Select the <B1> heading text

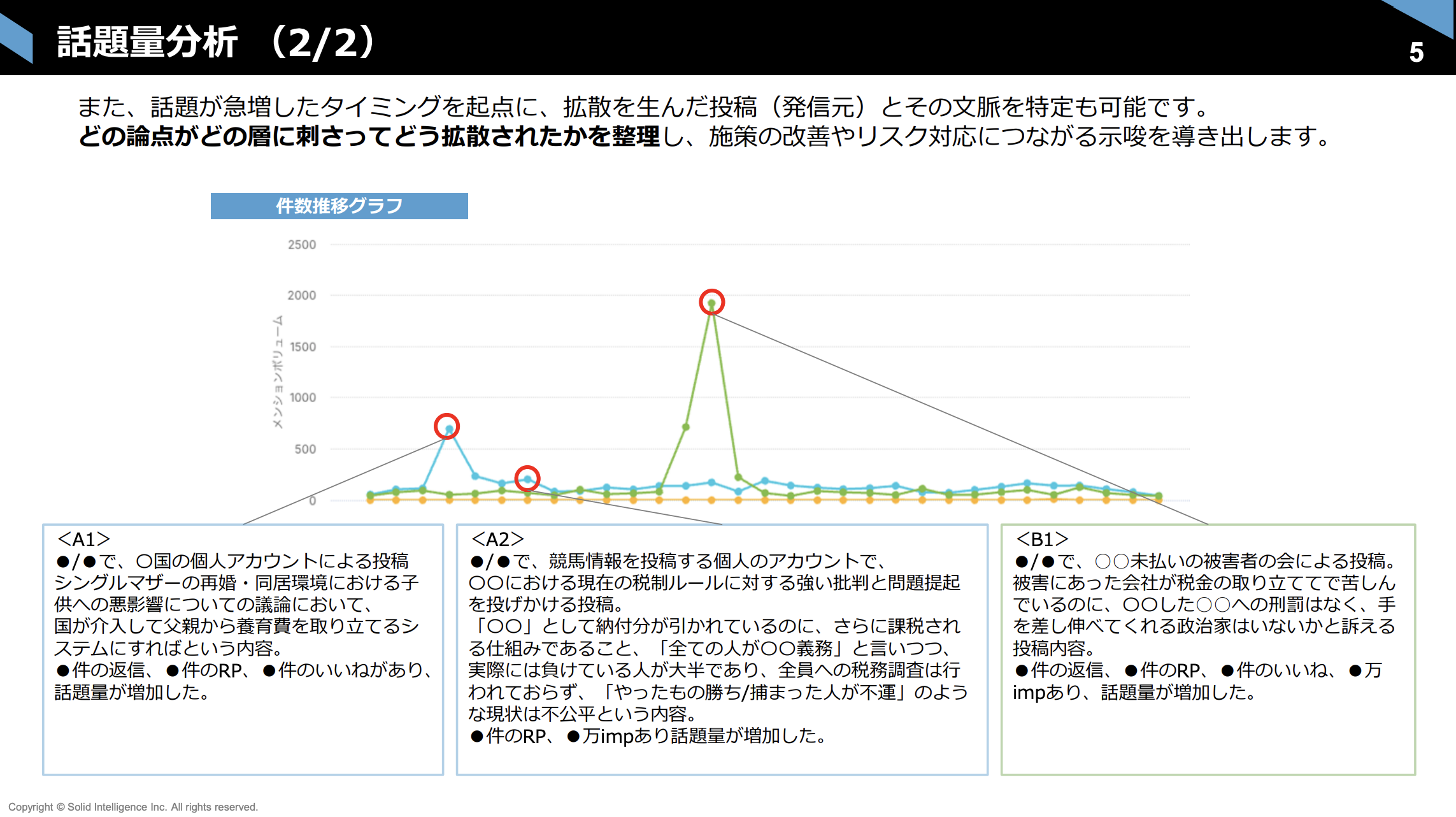click(1042, 539)
